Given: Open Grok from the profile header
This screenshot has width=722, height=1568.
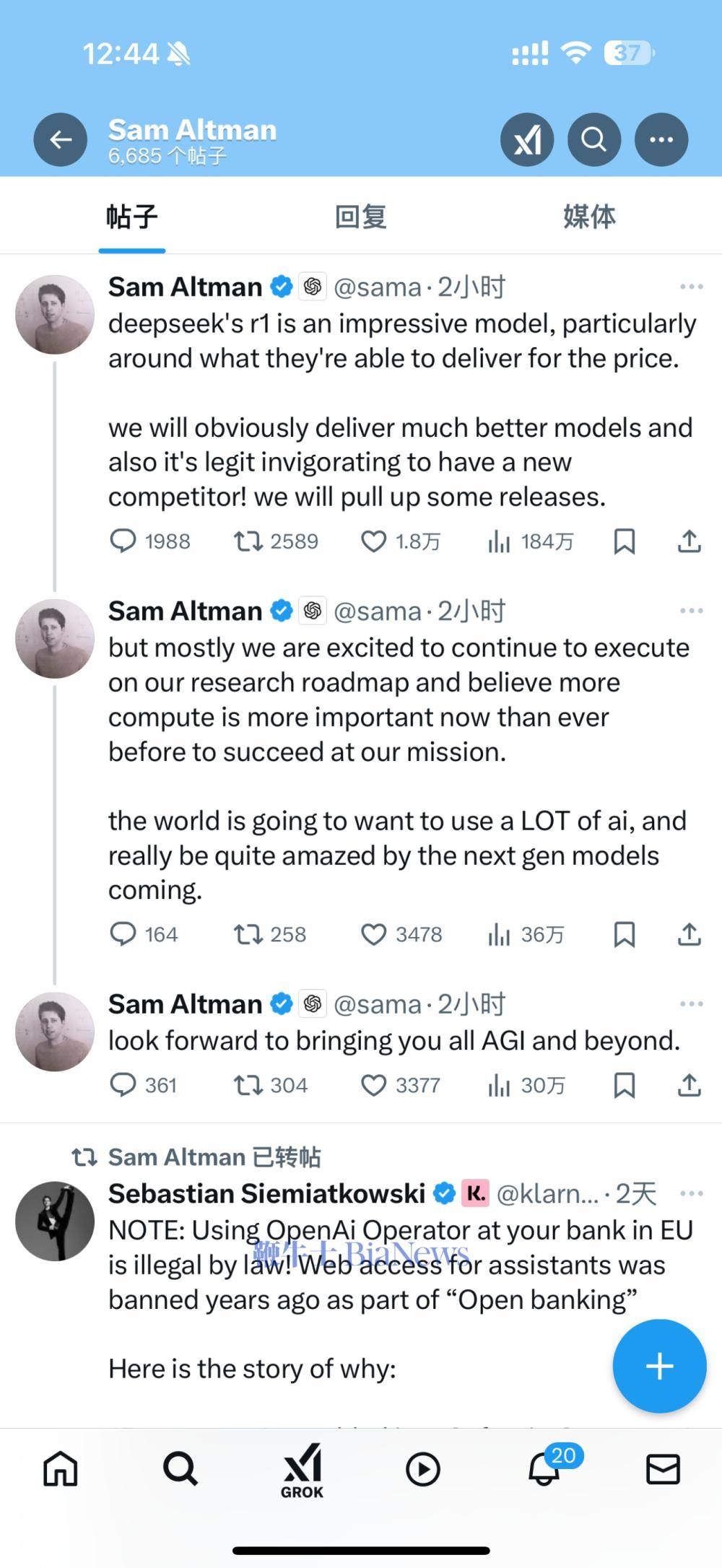Looking at the screenshot, I should (527, 139).
